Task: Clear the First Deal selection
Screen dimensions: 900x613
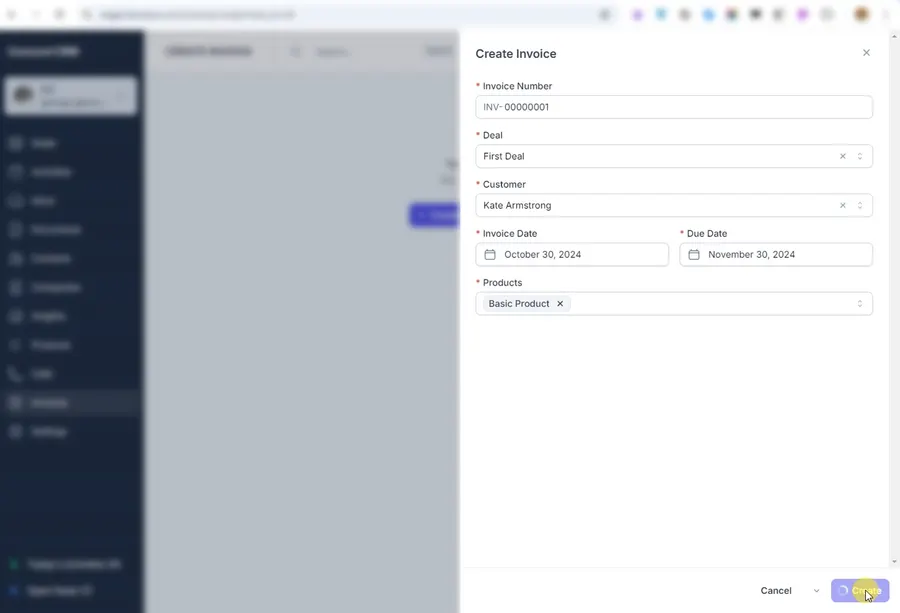Action: tap(843, 156)
